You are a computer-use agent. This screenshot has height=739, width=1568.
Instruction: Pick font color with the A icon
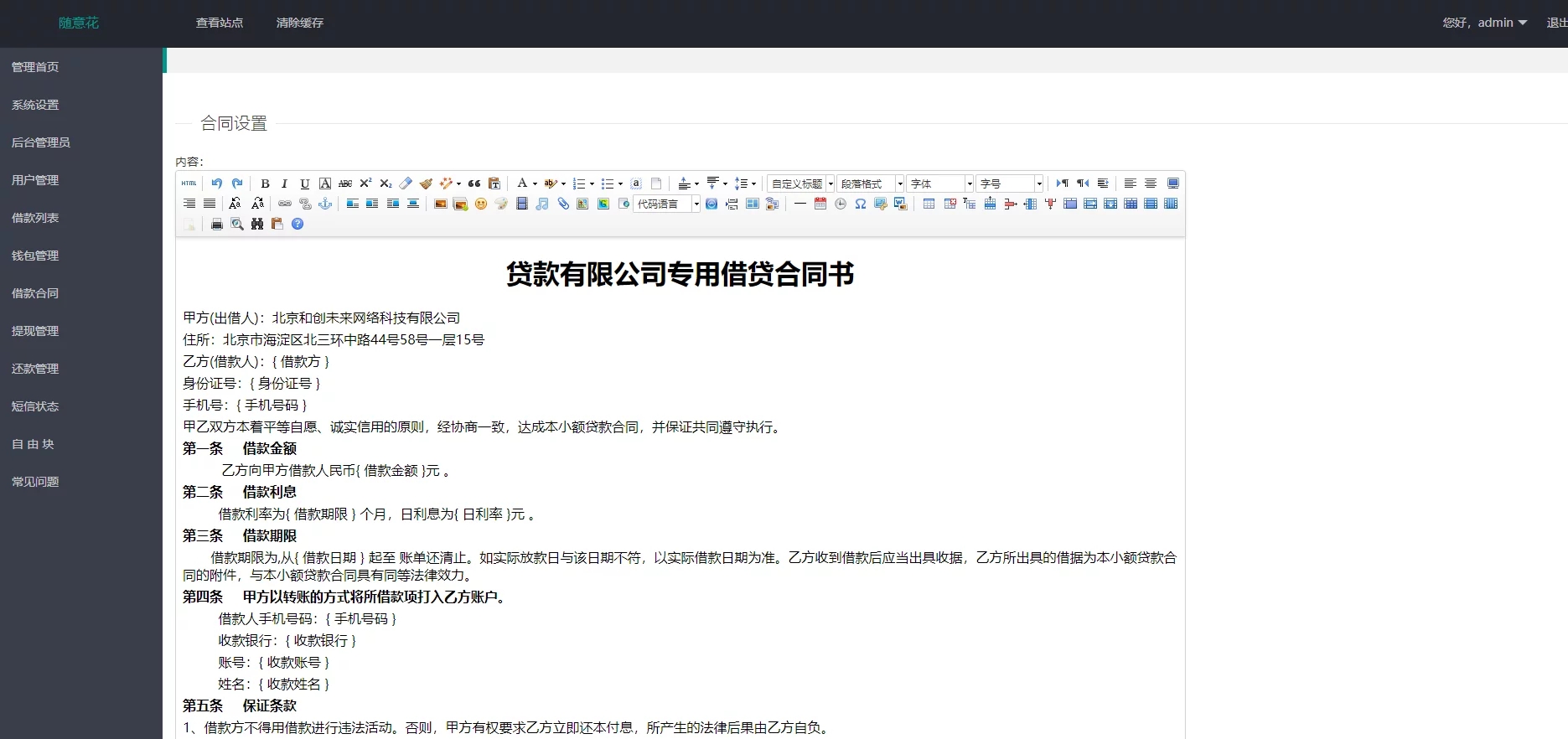click(x=522, y=183)
